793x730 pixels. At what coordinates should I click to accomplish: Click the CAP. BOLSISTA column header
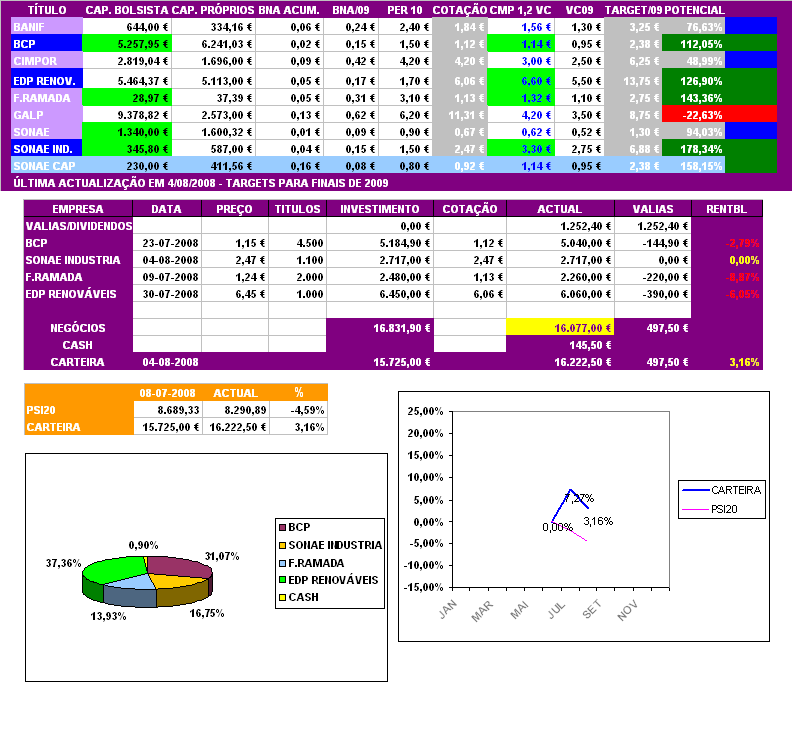127,10
